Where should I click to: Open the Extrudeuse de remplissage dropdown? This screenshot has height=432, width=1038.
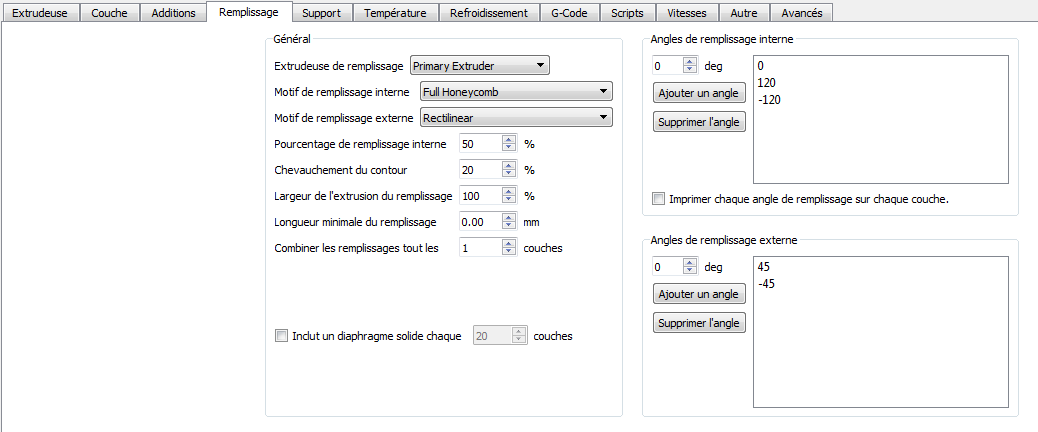point(481,67)
